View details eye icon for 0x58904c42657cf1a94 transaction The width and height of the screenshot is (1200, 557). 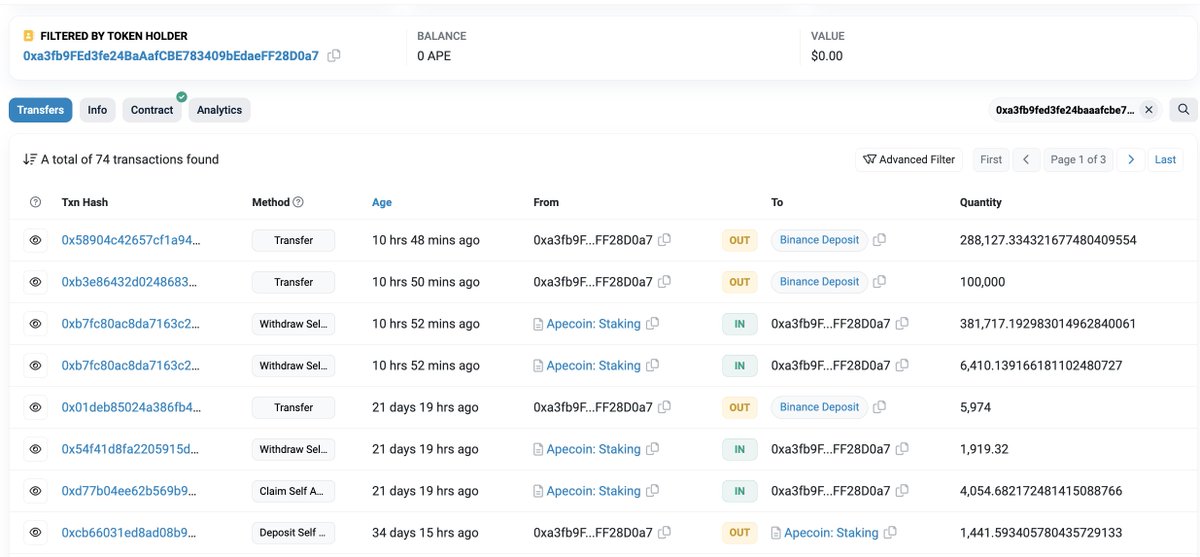pos(35,240)
